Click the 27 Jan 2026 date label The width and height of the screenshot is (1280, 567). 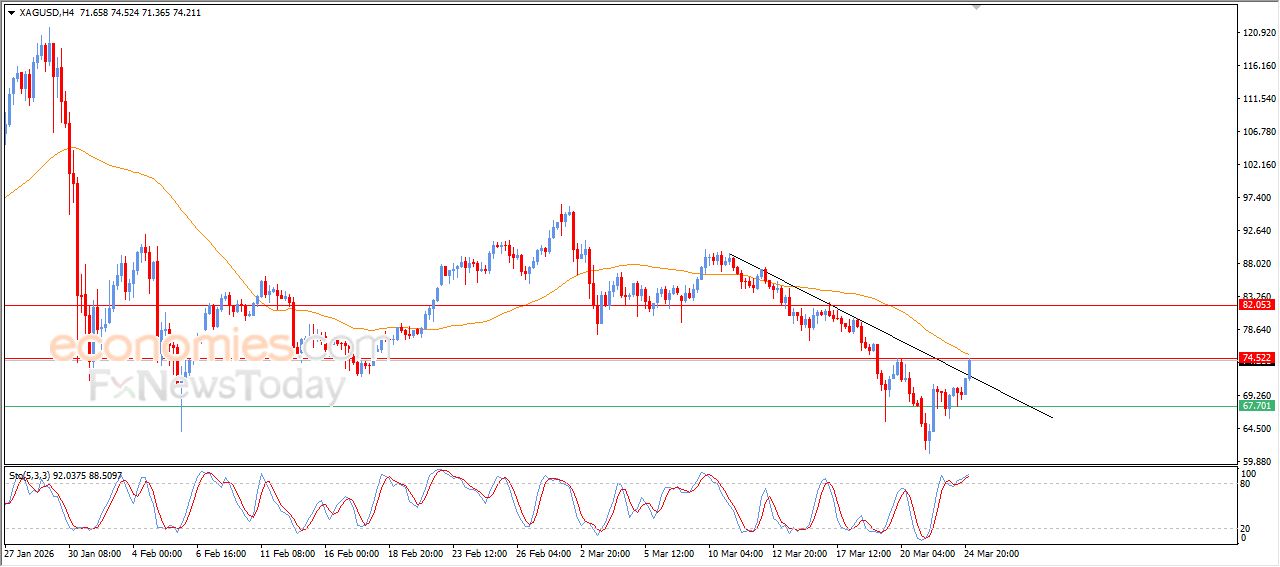point(31,552)
